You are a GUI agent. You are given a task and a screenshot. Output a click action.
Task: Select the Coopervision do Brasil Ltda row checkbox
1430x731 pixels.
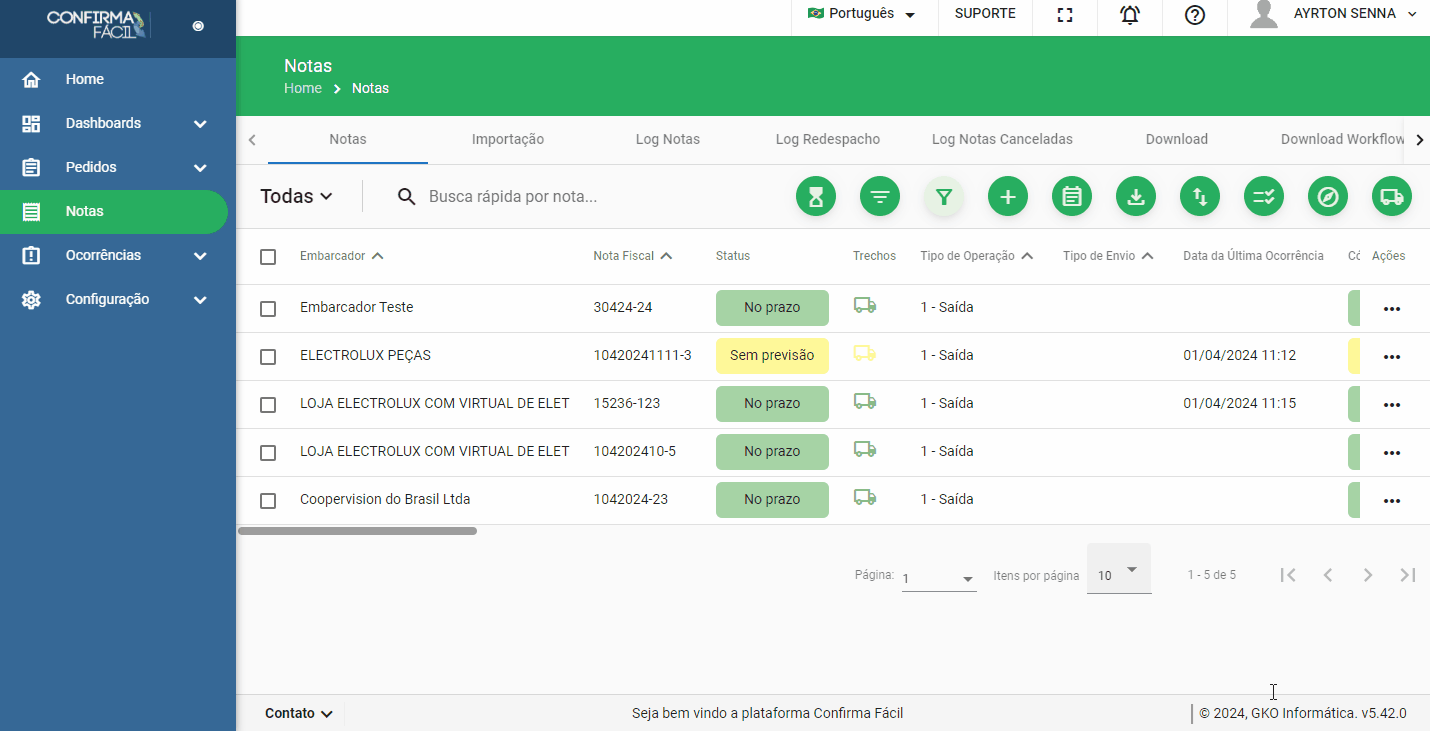click(268, 501)
